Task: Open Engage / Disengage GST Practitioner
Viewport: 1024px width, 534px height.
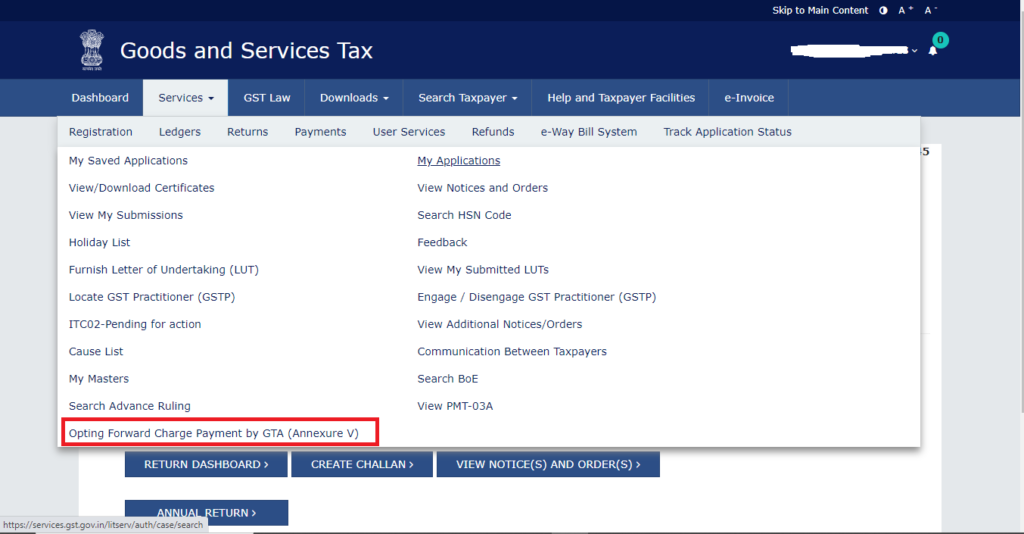Action: (x=537, y=297)
